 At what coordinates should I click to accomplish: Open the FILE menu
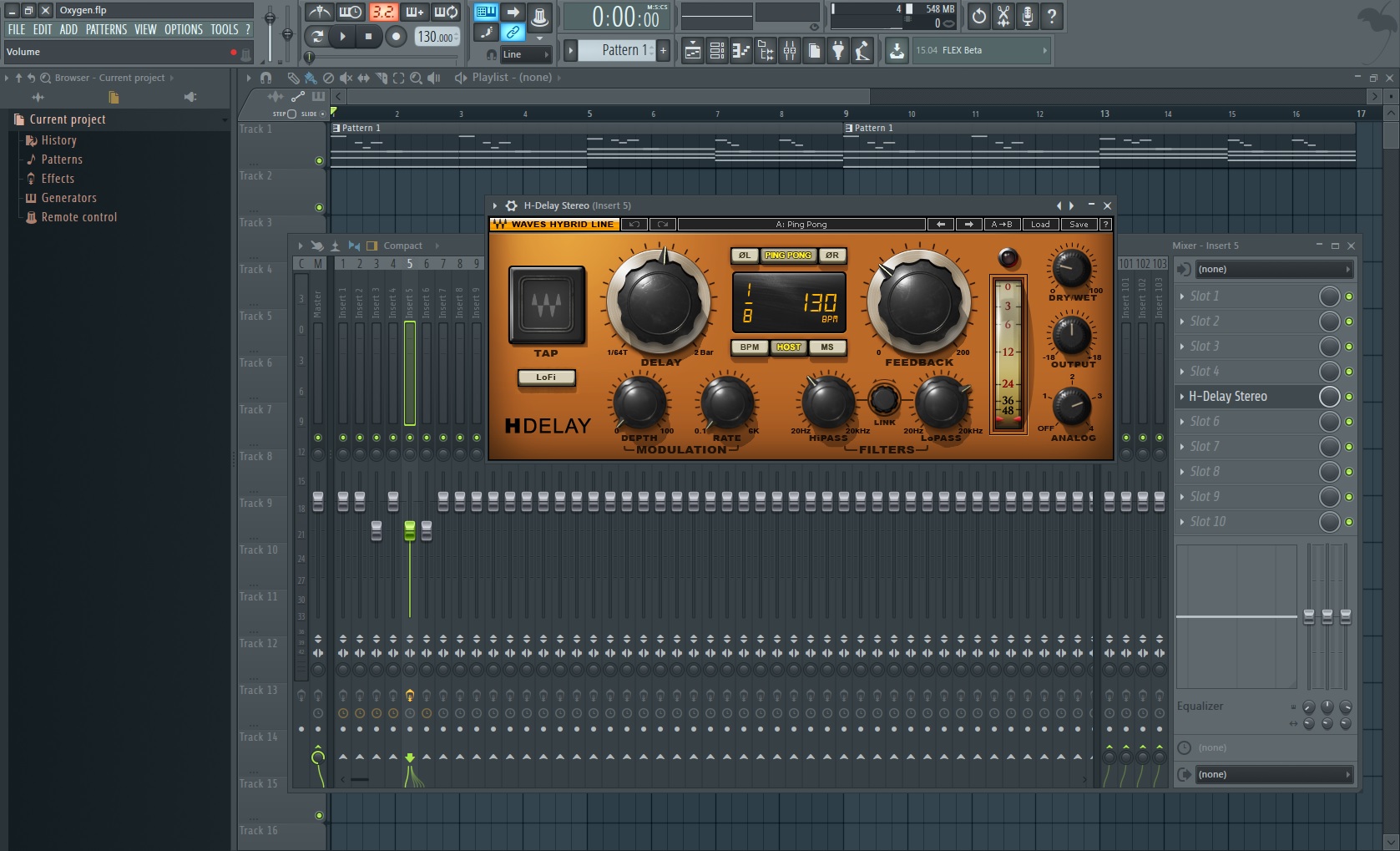pos(17,29)
